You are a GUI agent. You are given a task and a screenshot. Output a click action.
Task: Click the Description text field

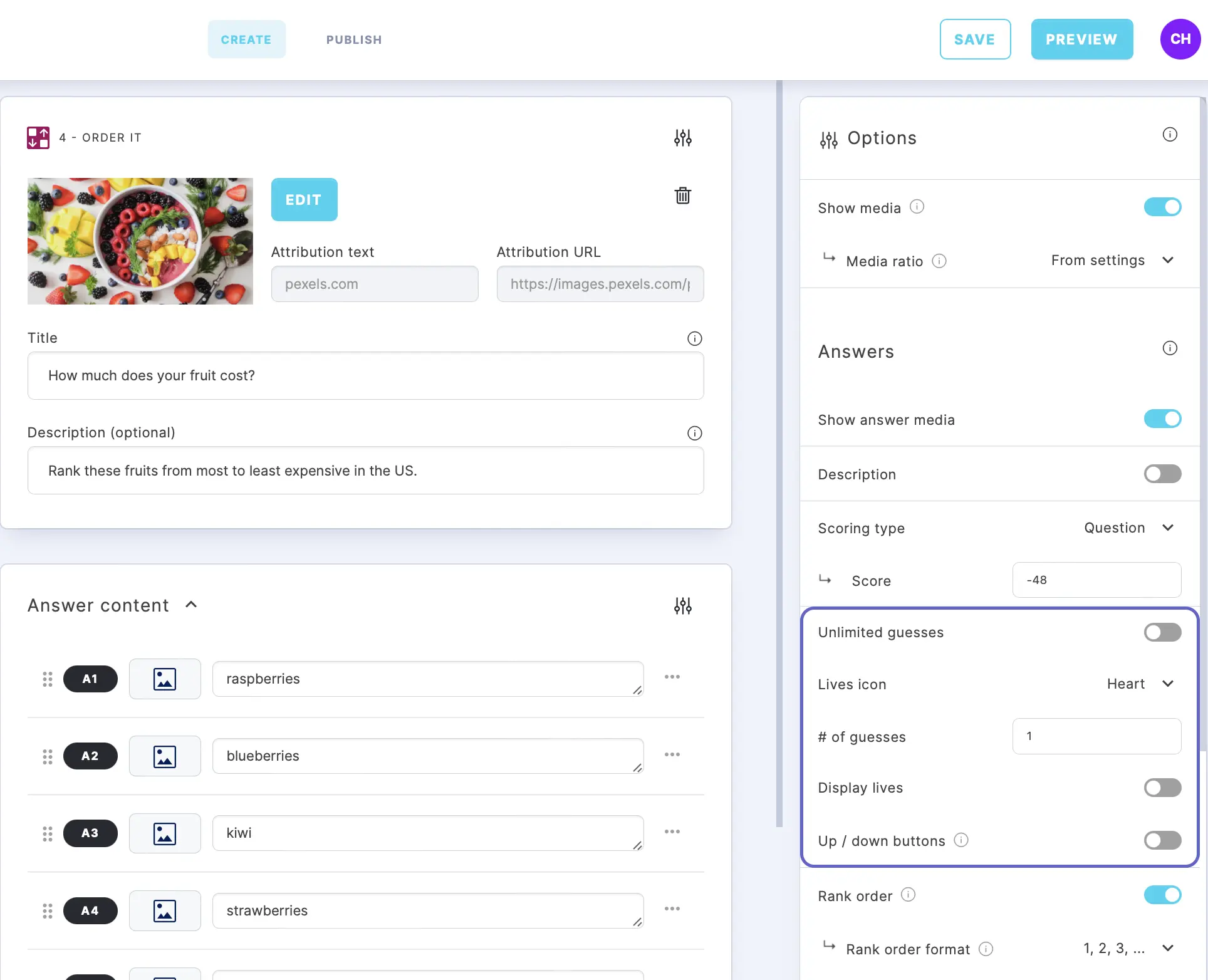tap(366, 471)
